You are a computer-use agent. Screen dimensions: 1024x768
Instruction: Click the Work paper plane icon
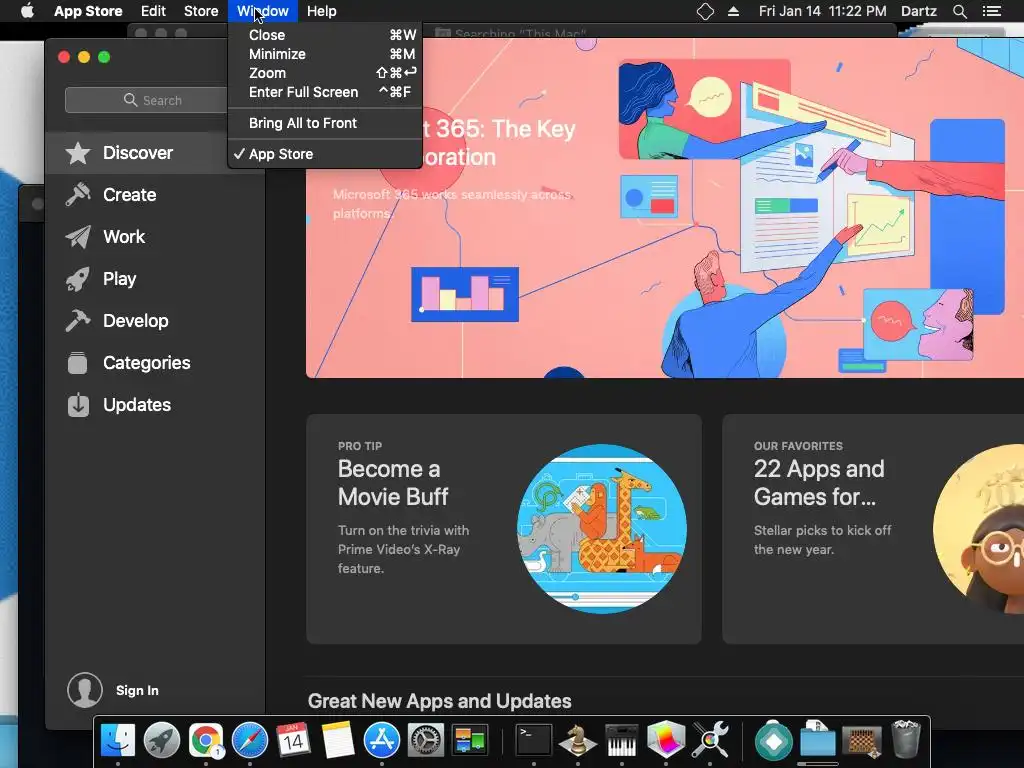coord(78,236)
